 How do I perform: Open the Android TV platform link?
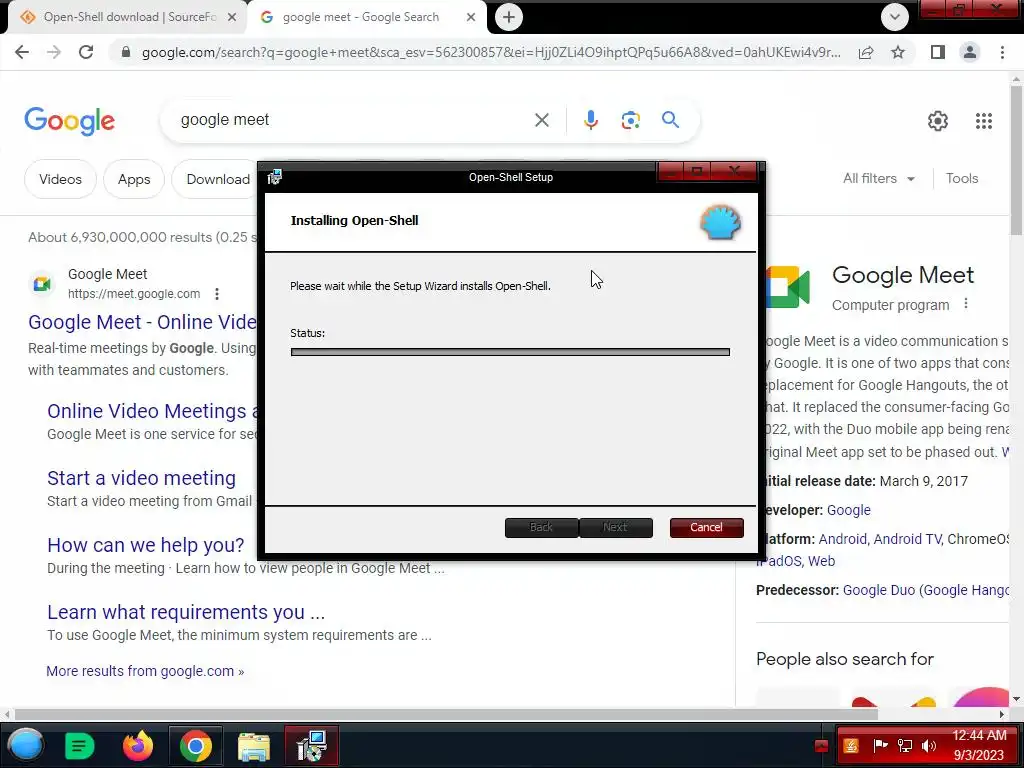(x=907, y=539)
